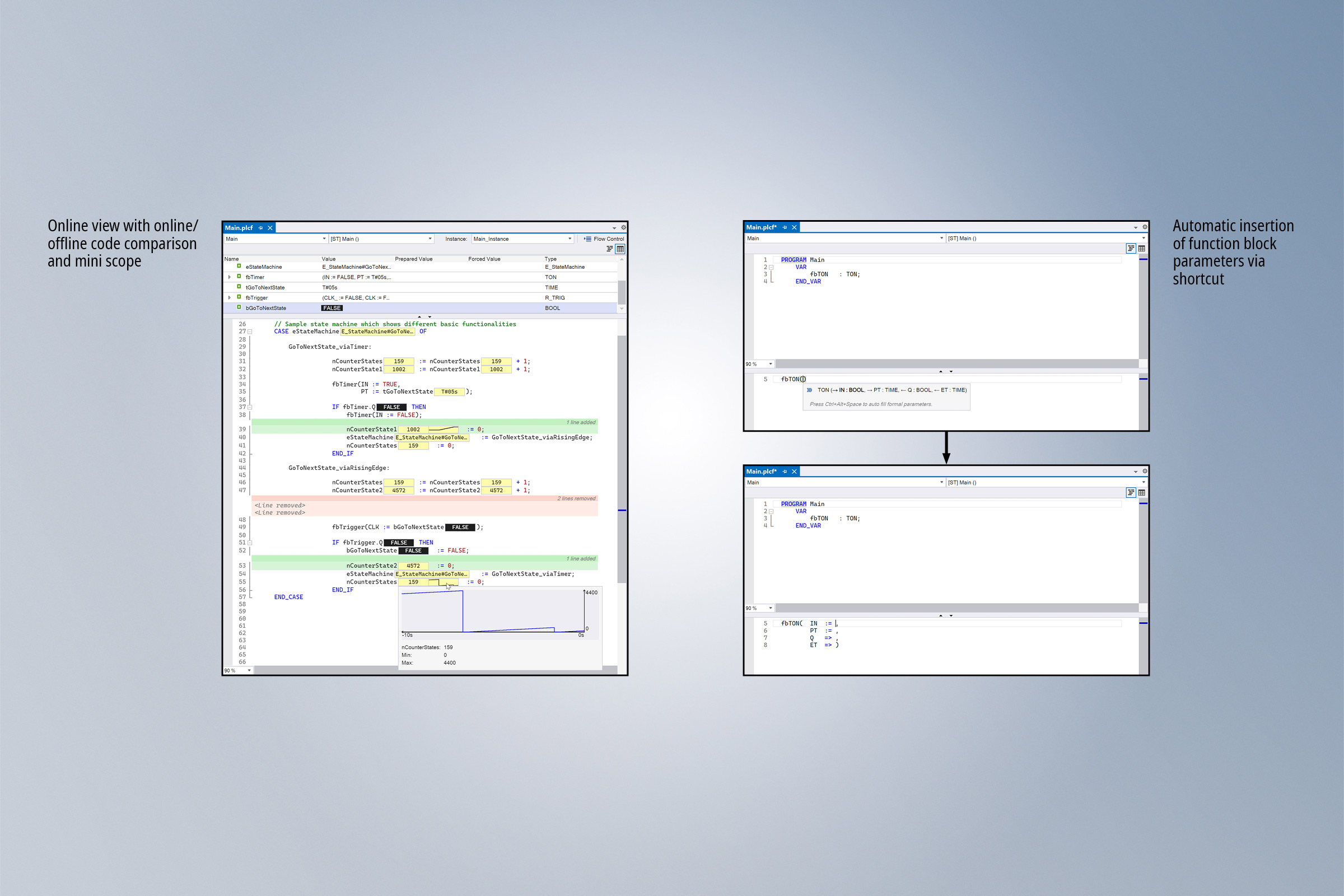Click textual view icon in bottom-right editor
The width and height of the screenshot is (1344, 896).
tap(1131, 493)
